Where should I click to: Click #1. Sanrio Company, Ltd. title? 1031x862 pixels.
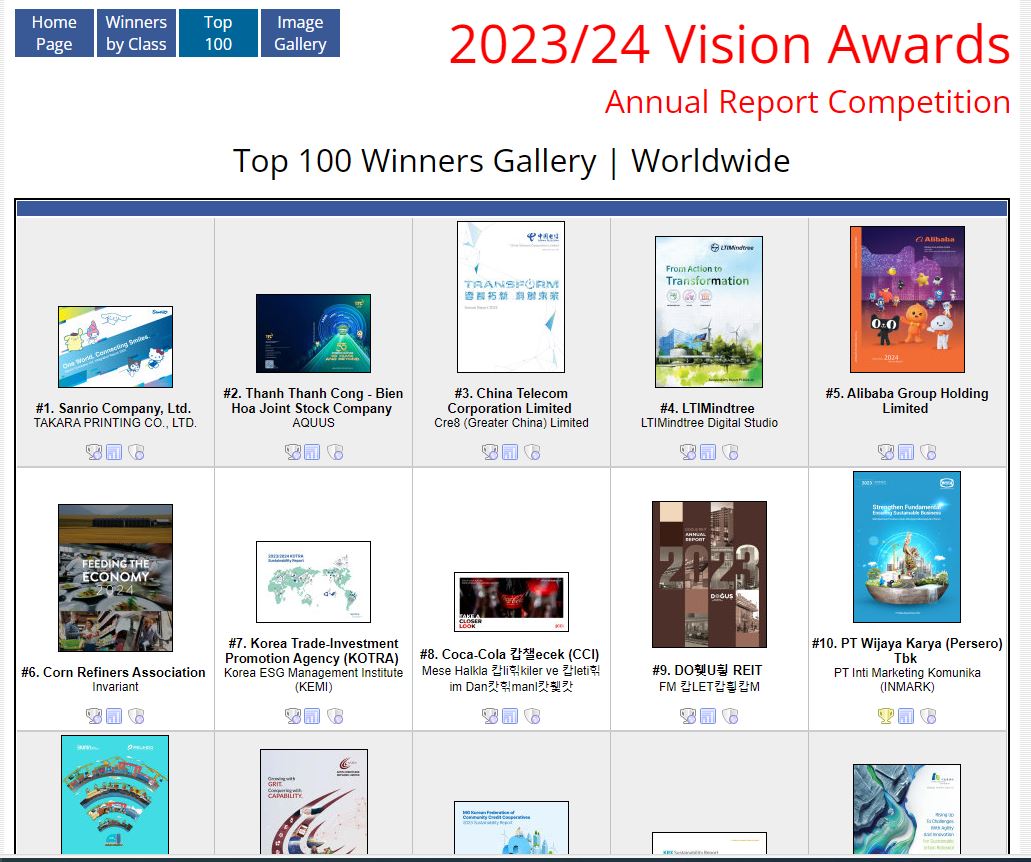pos(114,408)
